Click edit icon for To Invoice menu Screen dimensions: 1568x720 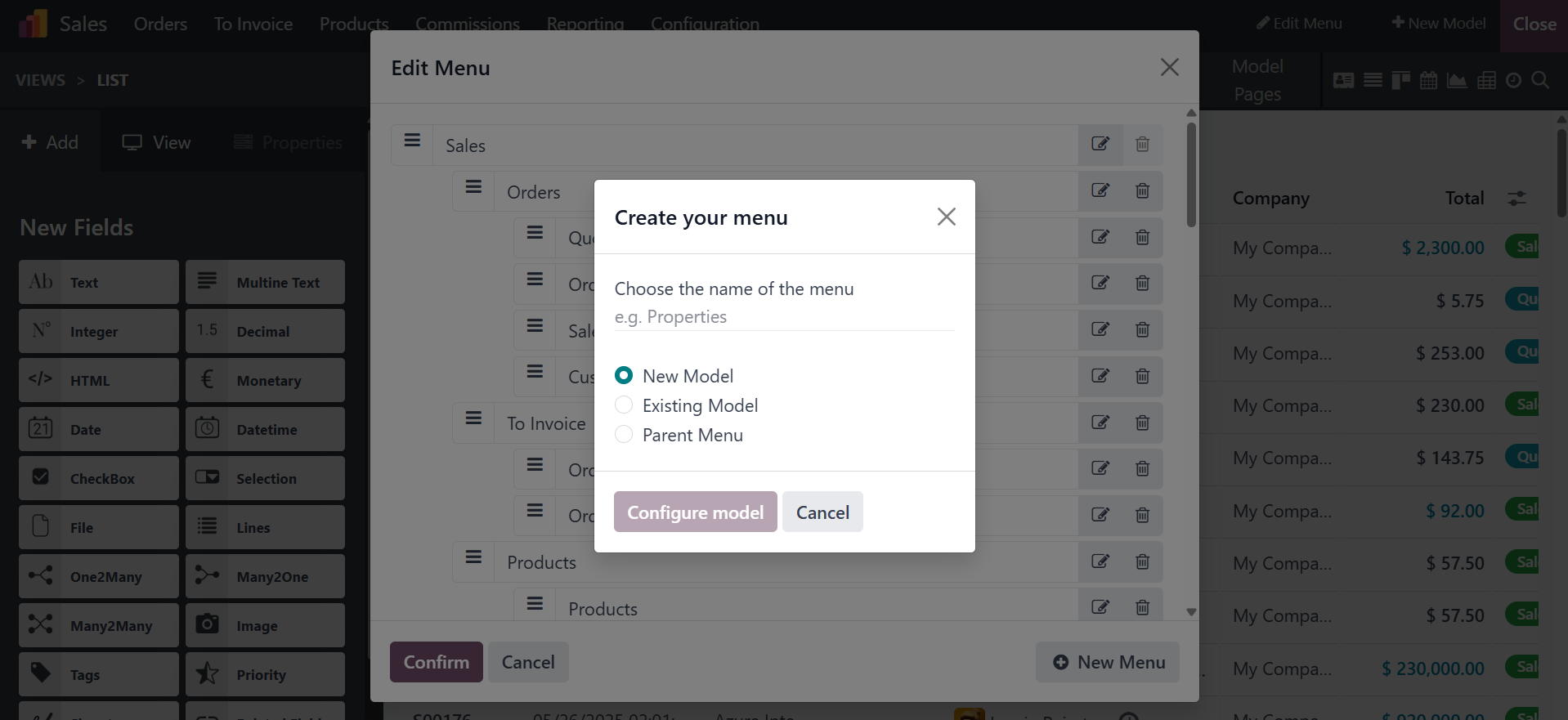[x=1100, y=423]
